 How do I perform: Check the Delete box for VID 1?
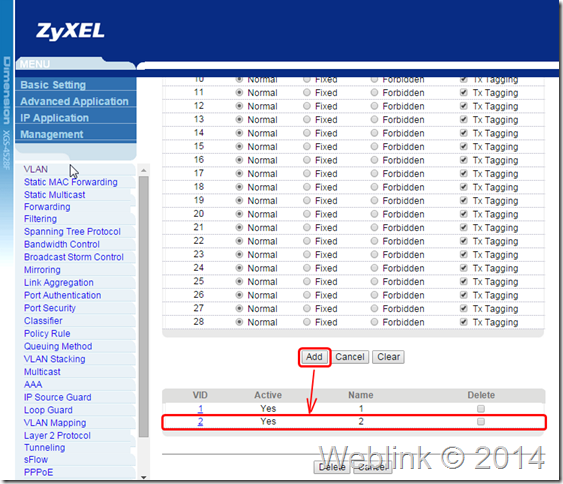click(x=481, y=409)
